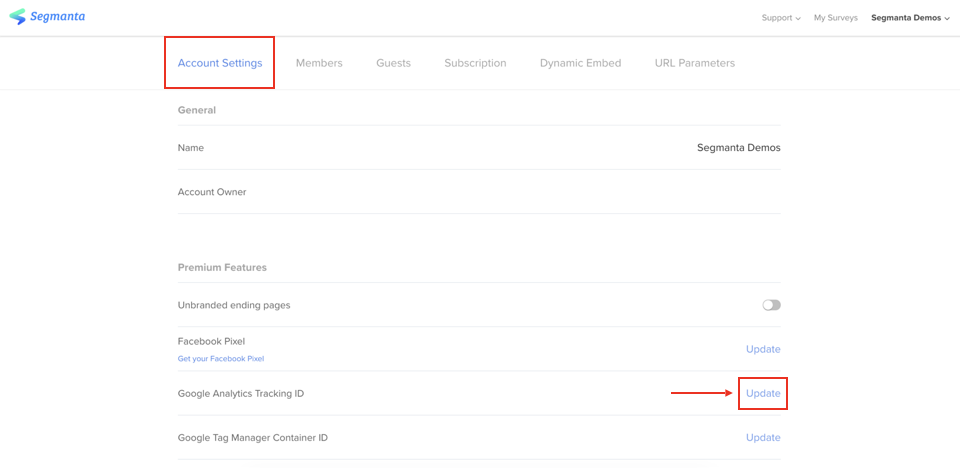Click the Premium Features section heading
960x468 pixels.
click(222, 268)
